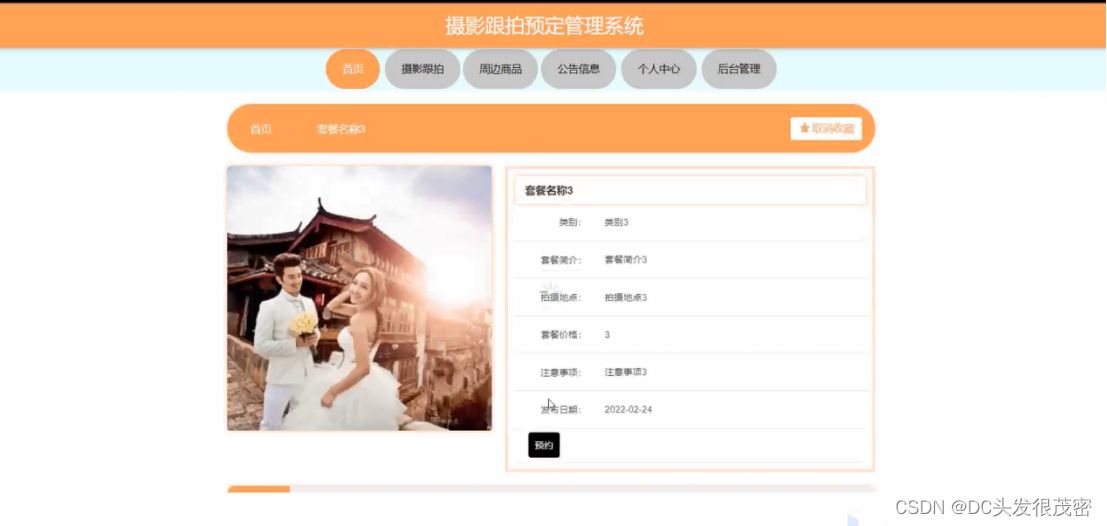This screenshot has width=1107, height=526.
Task: Click the 首页 breadcrumb link
Action: (261, 129)
